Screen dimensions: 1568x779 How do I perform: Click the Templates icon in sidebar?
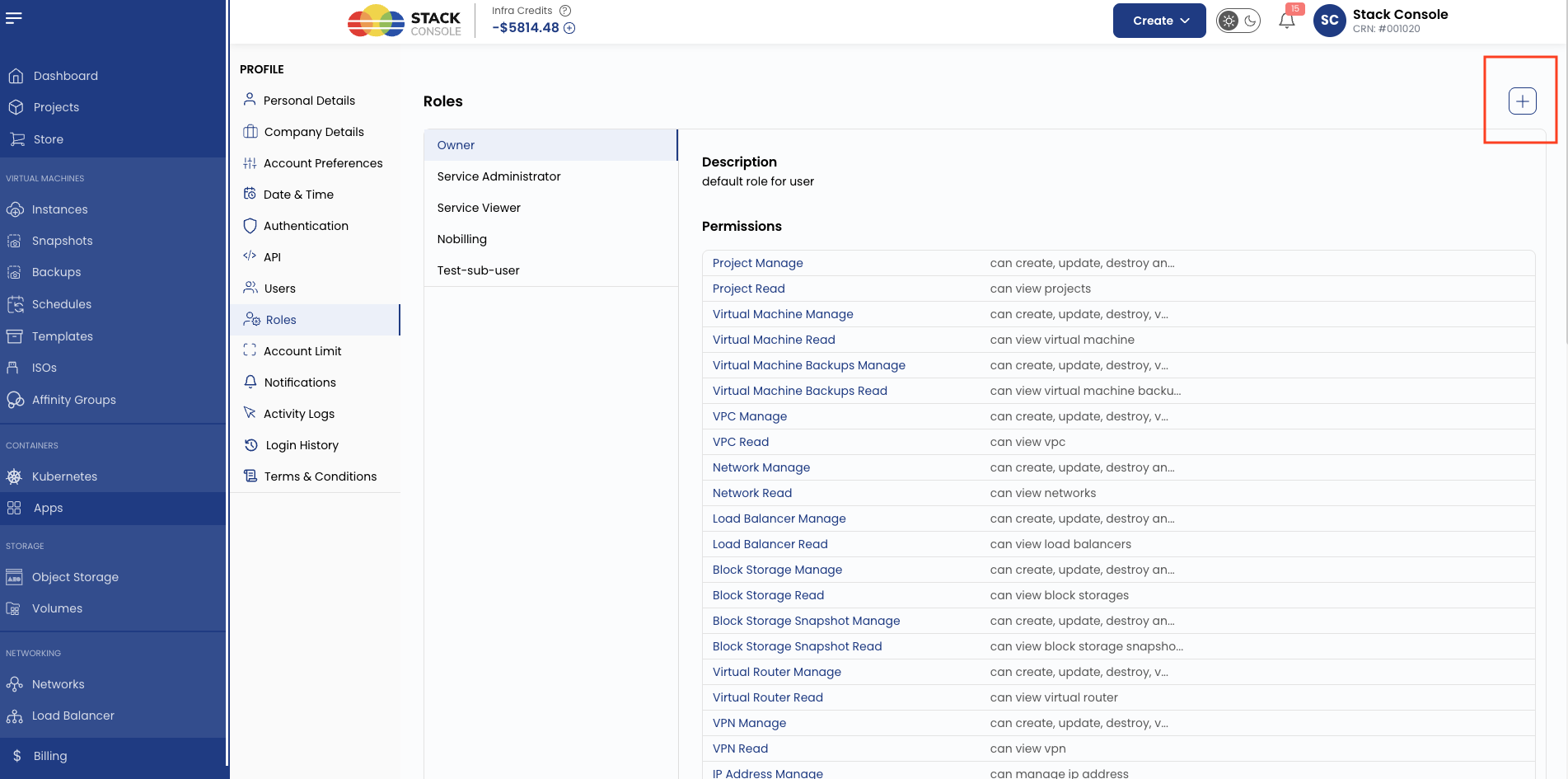[15, 336]
